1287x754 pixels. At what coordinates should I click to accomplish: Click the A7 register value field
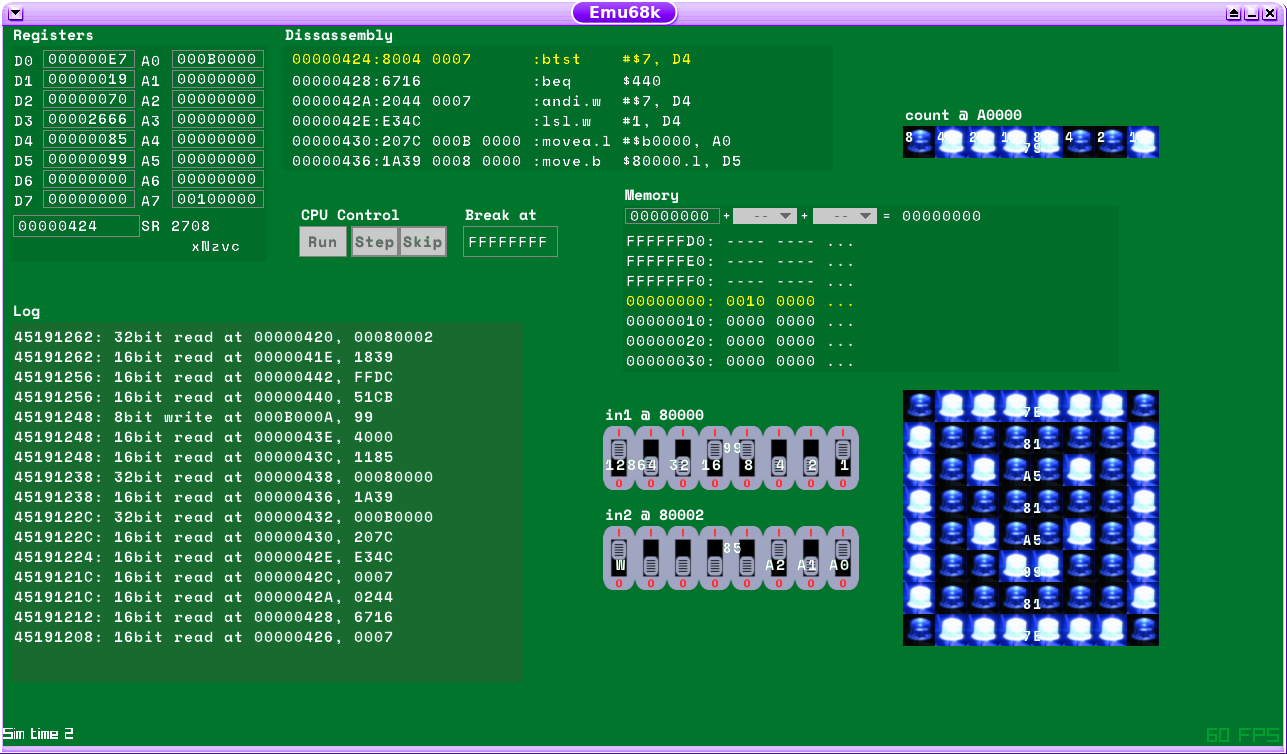click(217, 199)
